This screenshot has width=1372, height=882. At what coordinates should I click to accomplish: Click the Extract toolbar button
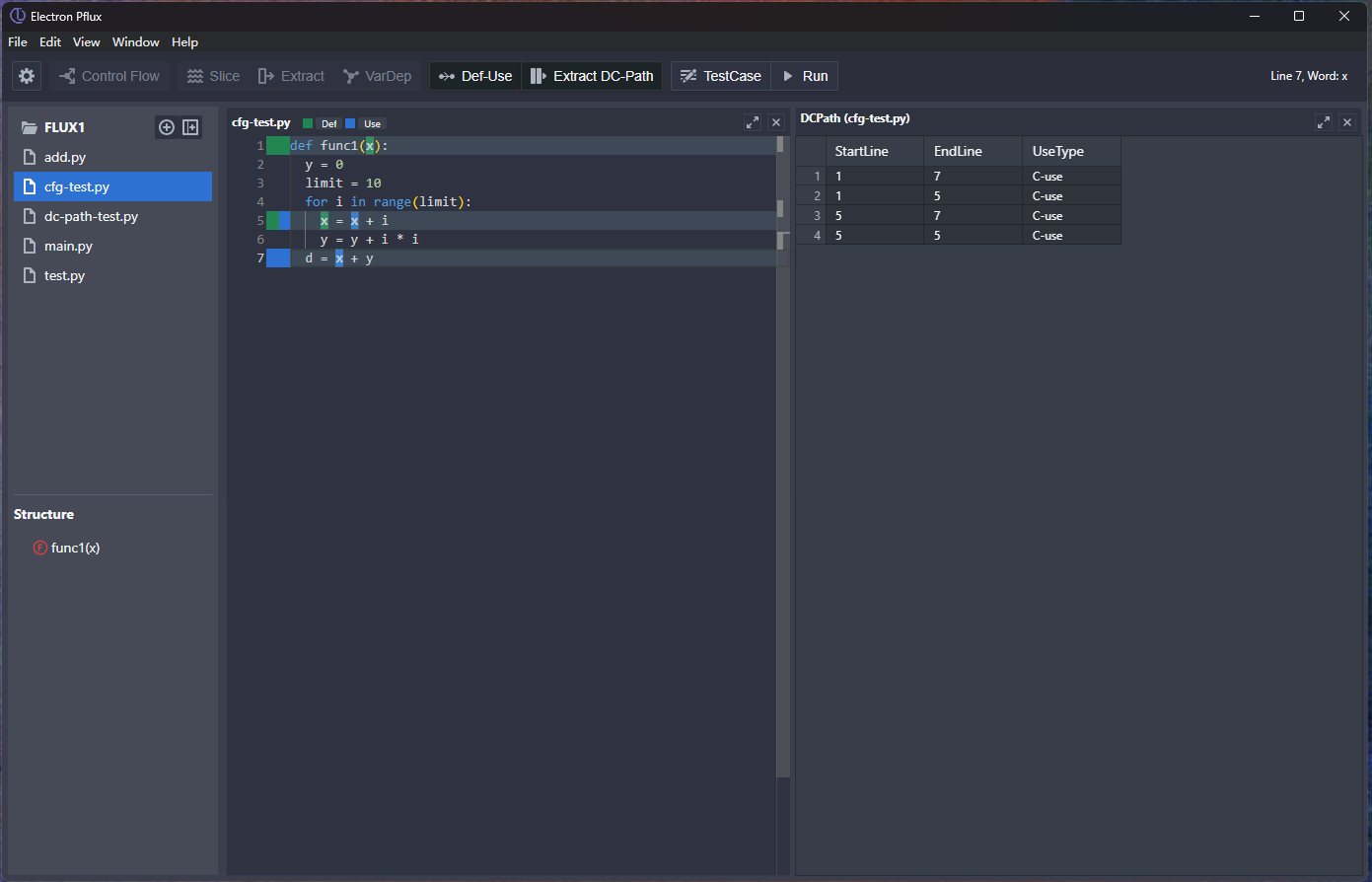(x=291, y=76)
